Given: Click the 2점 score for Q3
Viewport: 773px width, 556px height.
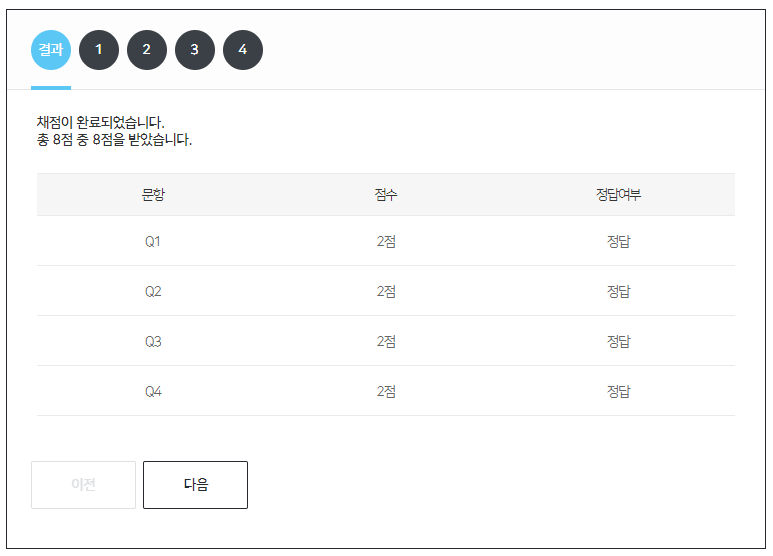Looking at the screenshot, I should pyautogui.click(x=386, y=342).
